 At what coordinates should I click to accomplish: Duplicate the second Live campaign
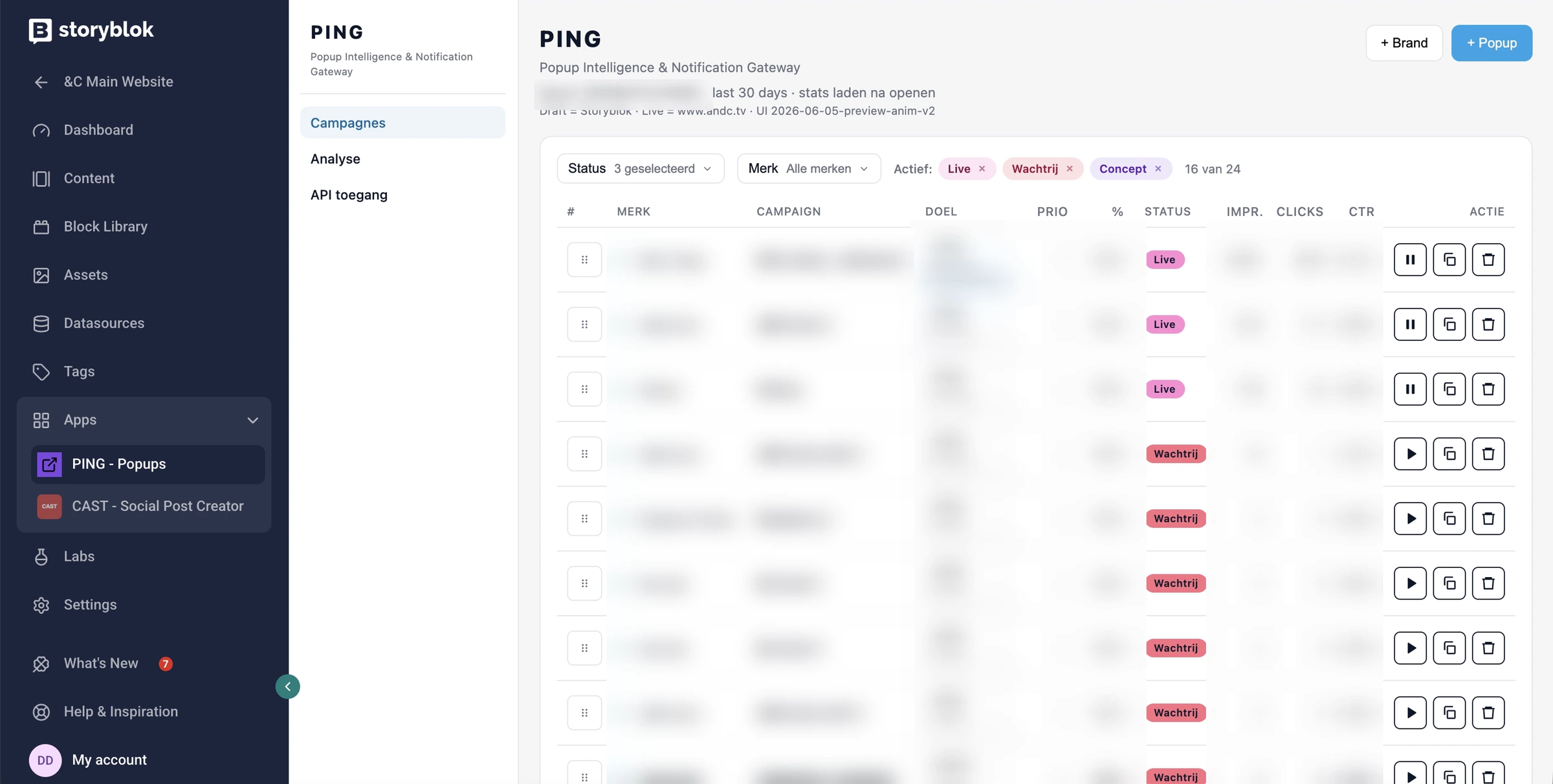tap(1449, 324)
